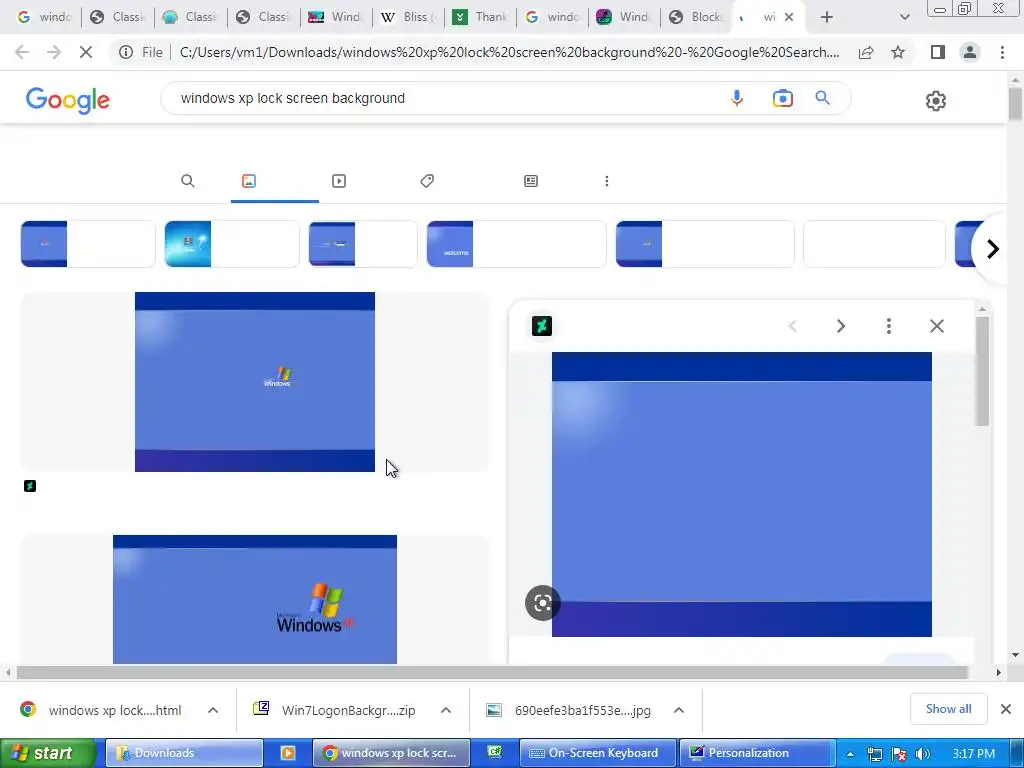
Task: Click the Lens search icon on preview image
Action: click(x=543, y=603)
